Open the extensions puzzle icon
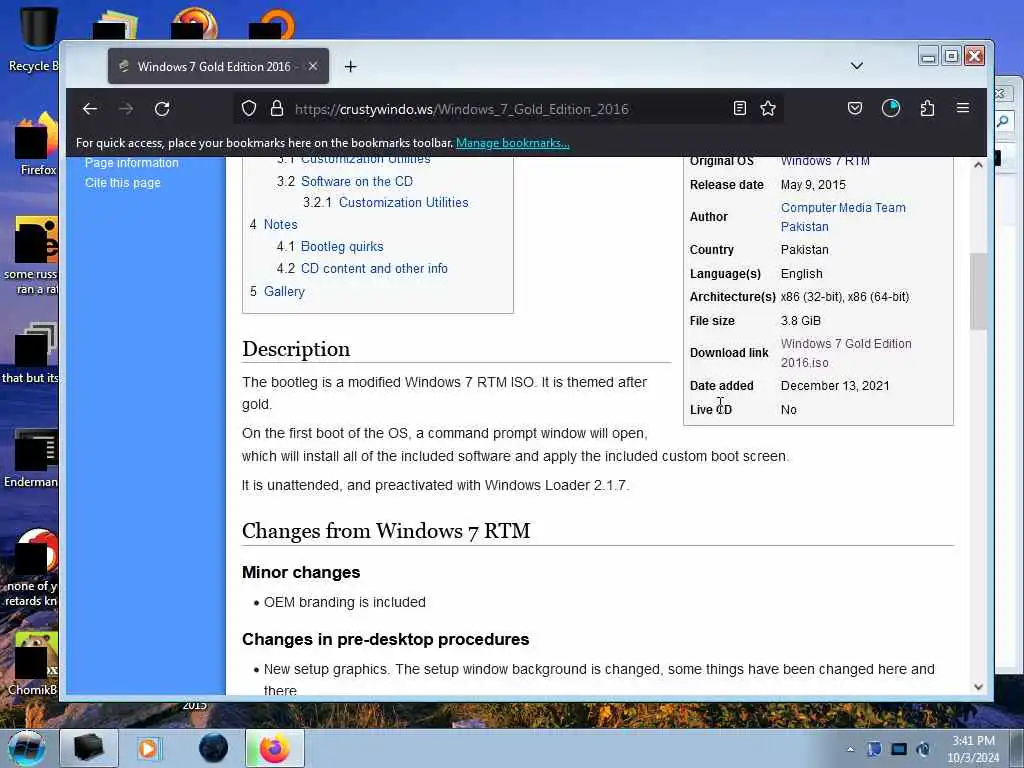1024x768 pixels. (x=927, y=108)
